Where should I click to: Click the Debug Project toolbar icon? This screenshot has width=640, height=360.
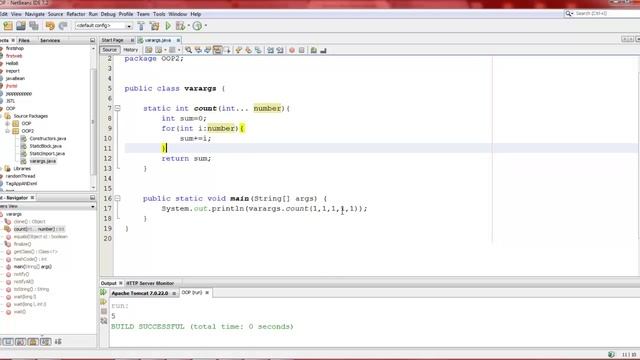tap(180, 26)
